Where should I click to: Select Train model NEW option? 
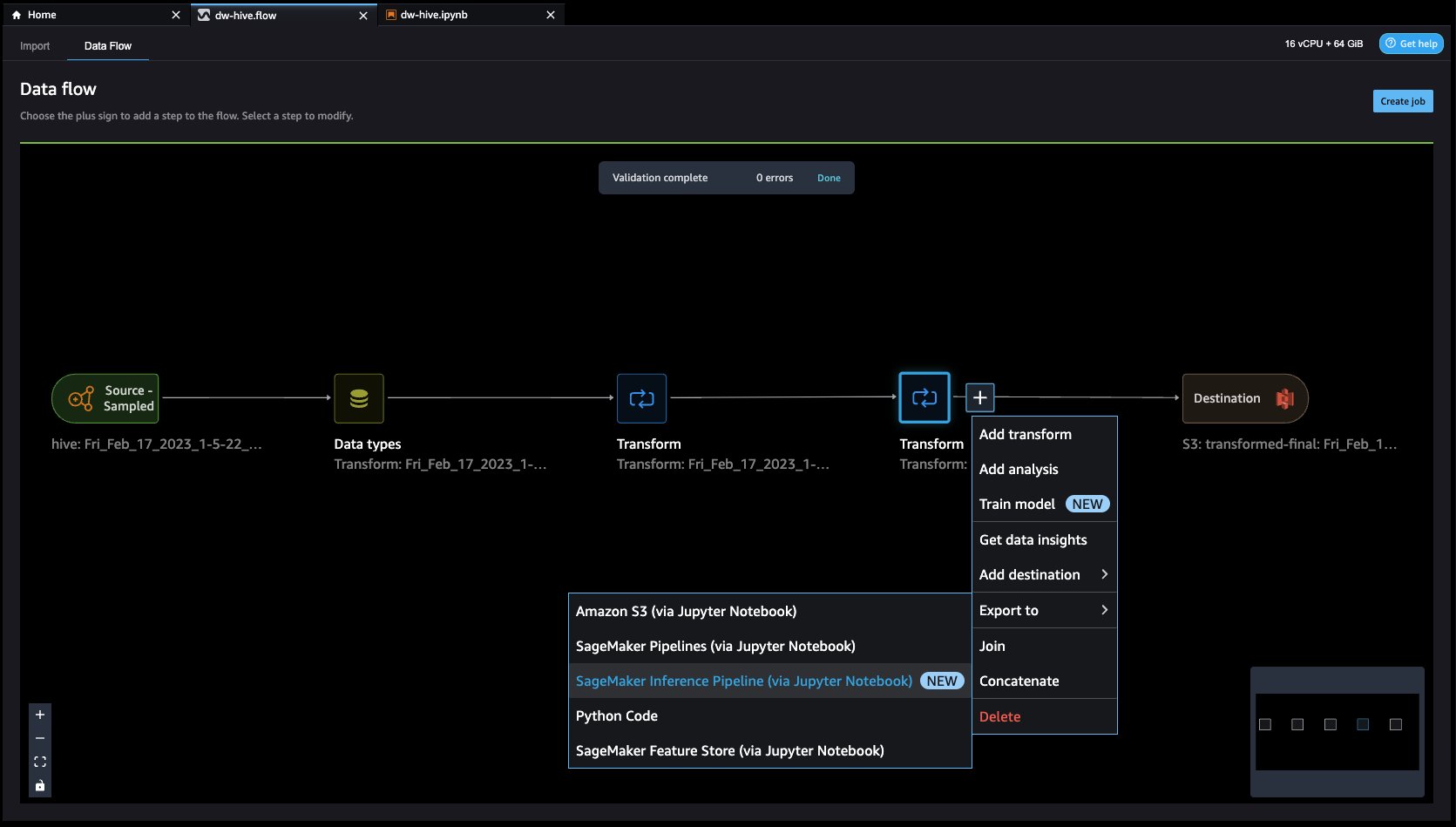(1044, 504)
